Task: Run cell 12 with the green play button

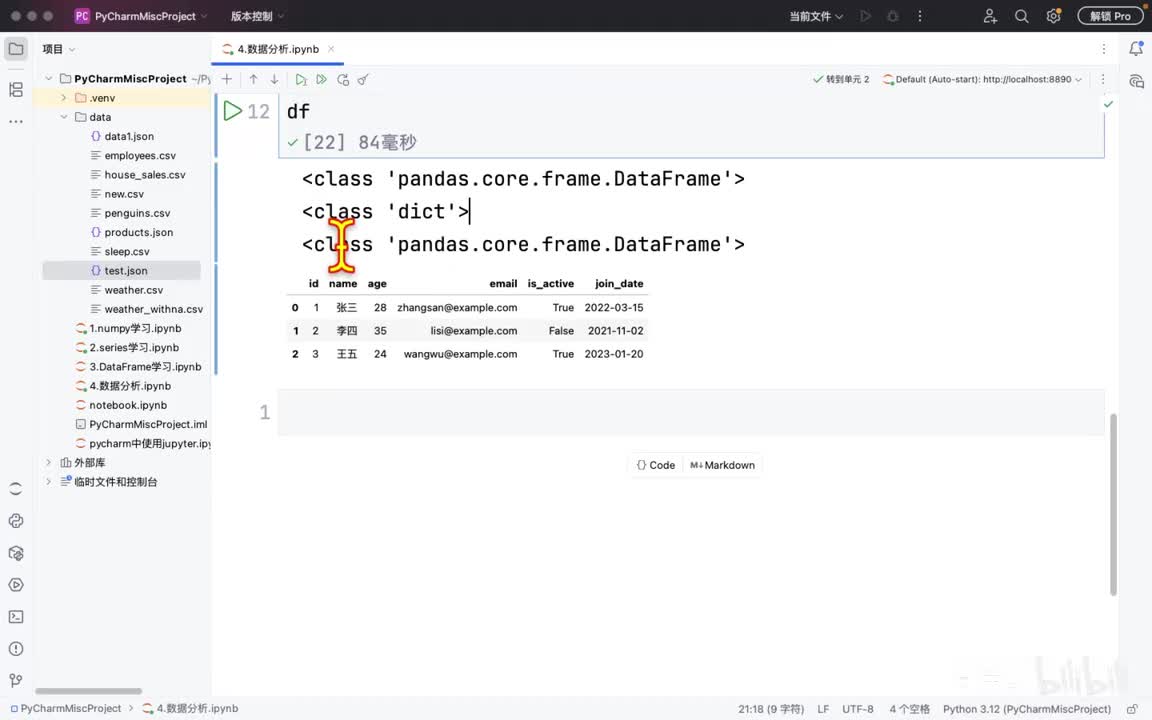Action: click(x=232, y=111)
